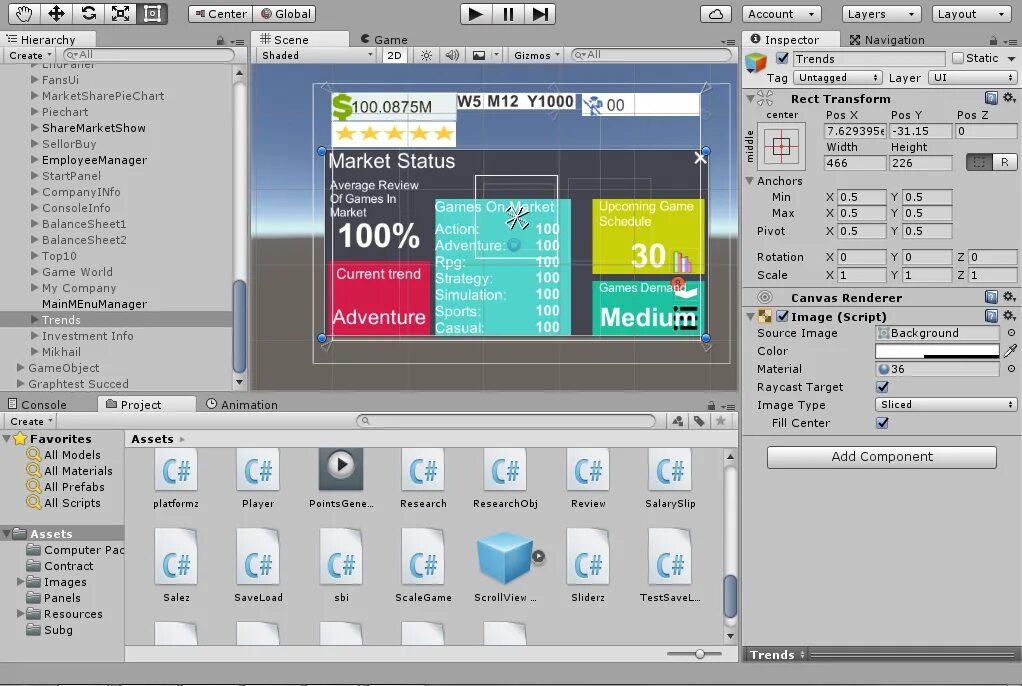Open Image script gear settings

(x=1009, y=316)
